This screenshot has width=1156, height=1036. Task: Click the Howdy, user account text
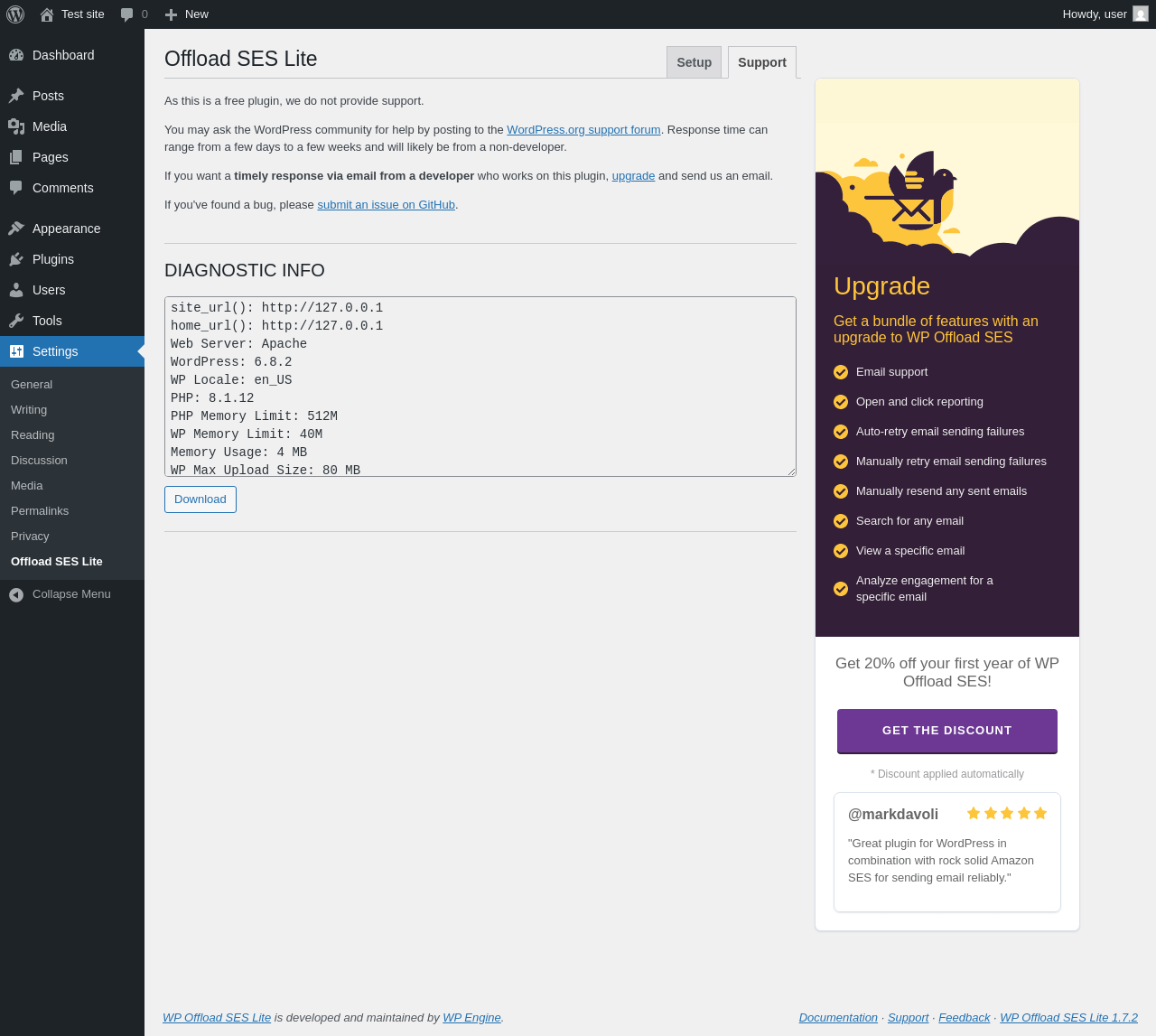coord(1095,14)
